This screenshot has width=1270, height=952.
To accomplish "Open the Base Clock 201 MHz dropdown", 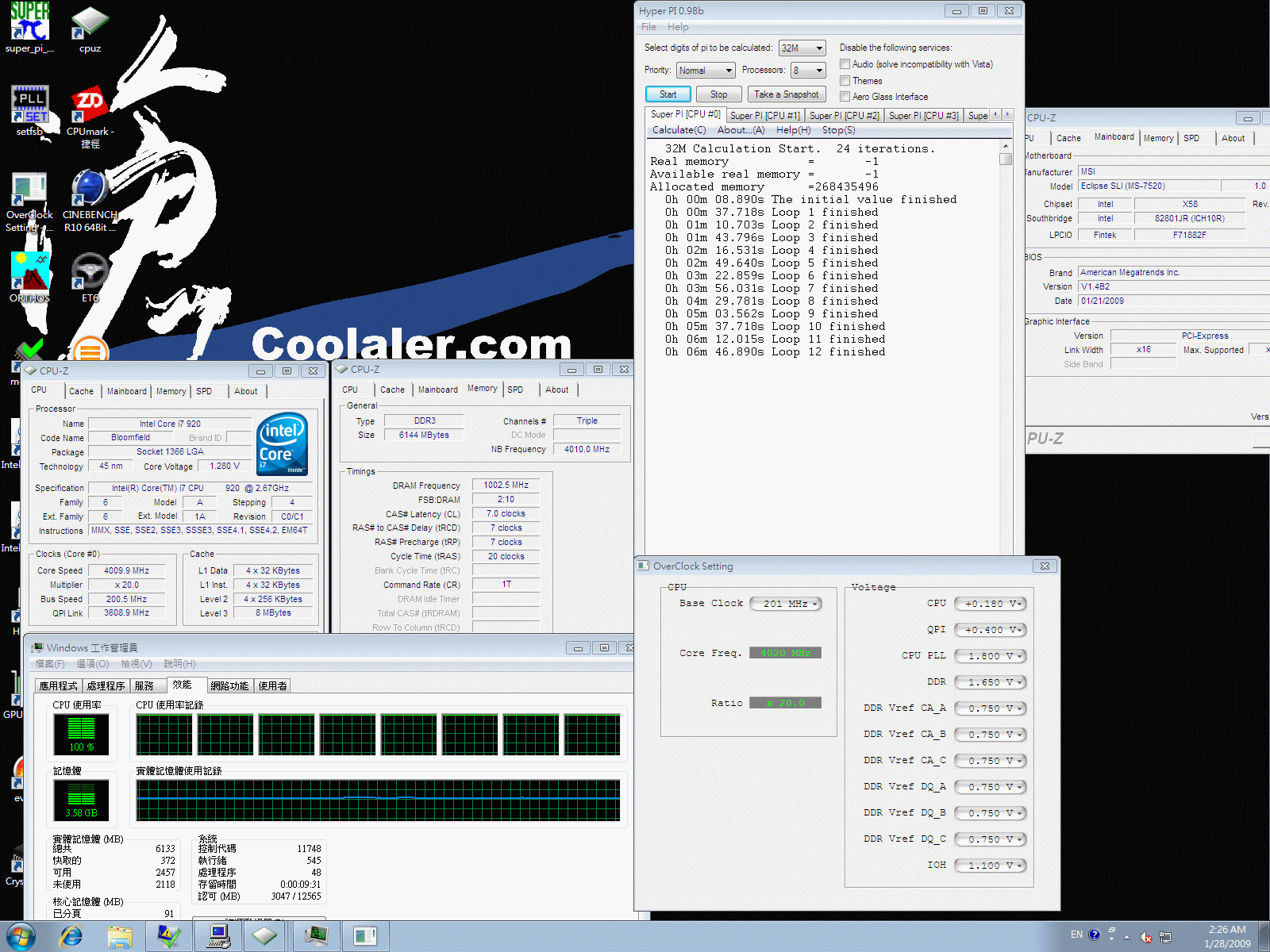I will 786,604.
